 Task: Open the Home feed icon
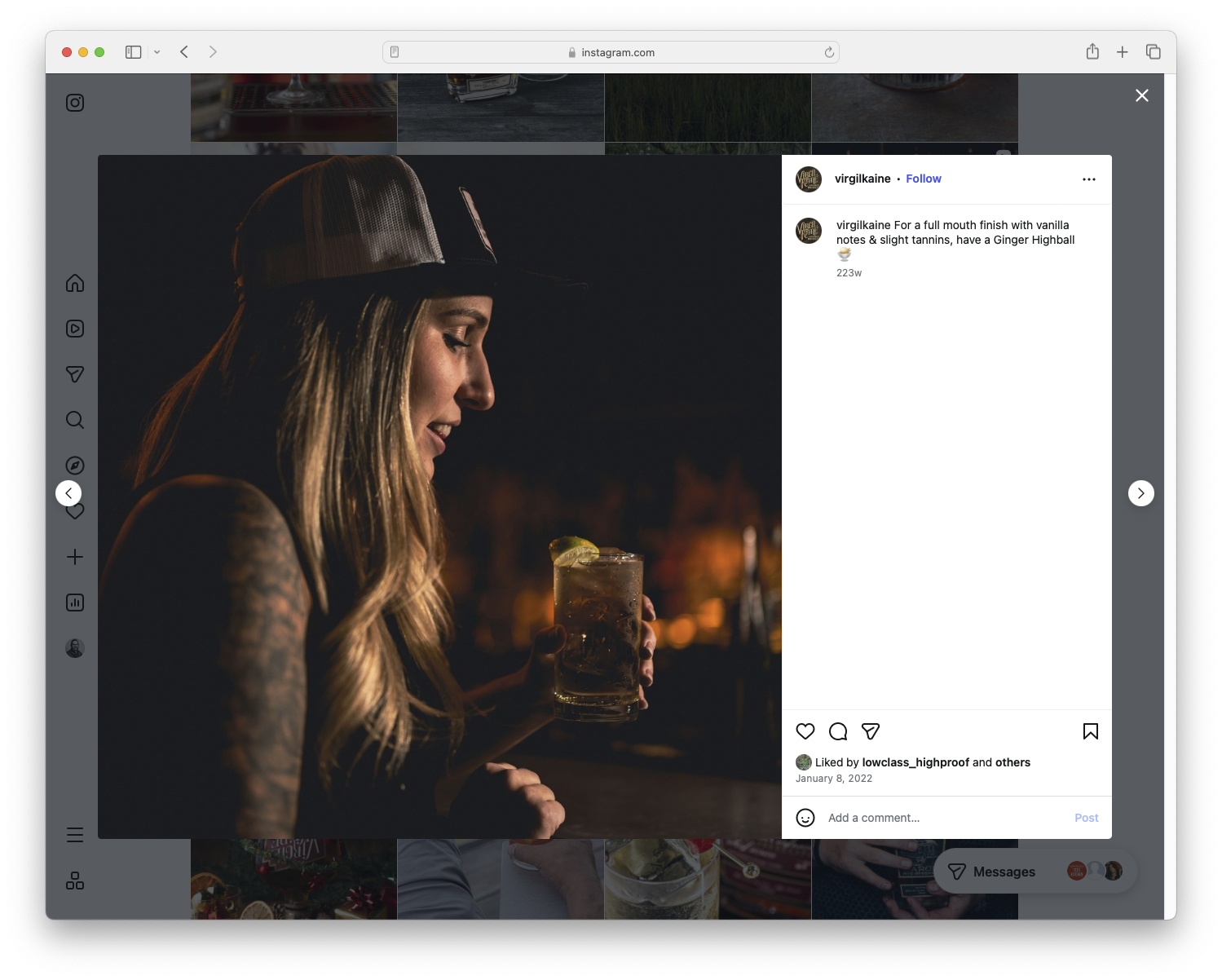click(x=75, y=283)
